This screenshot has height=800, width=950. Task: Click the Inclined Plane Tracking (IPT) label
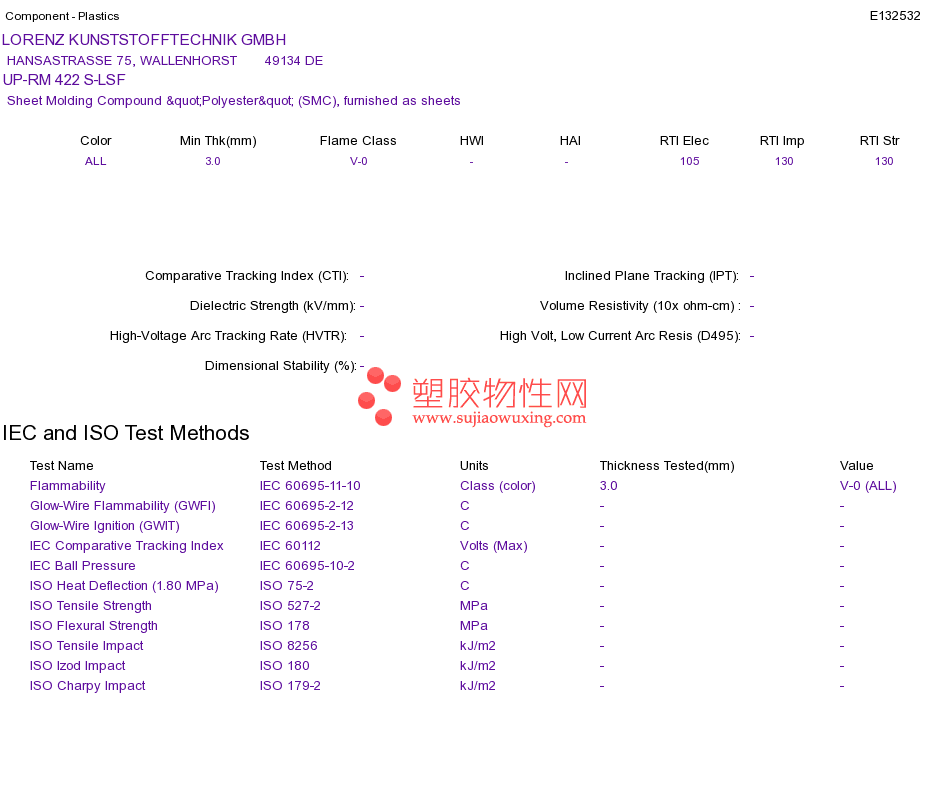[x=652, y=276]
